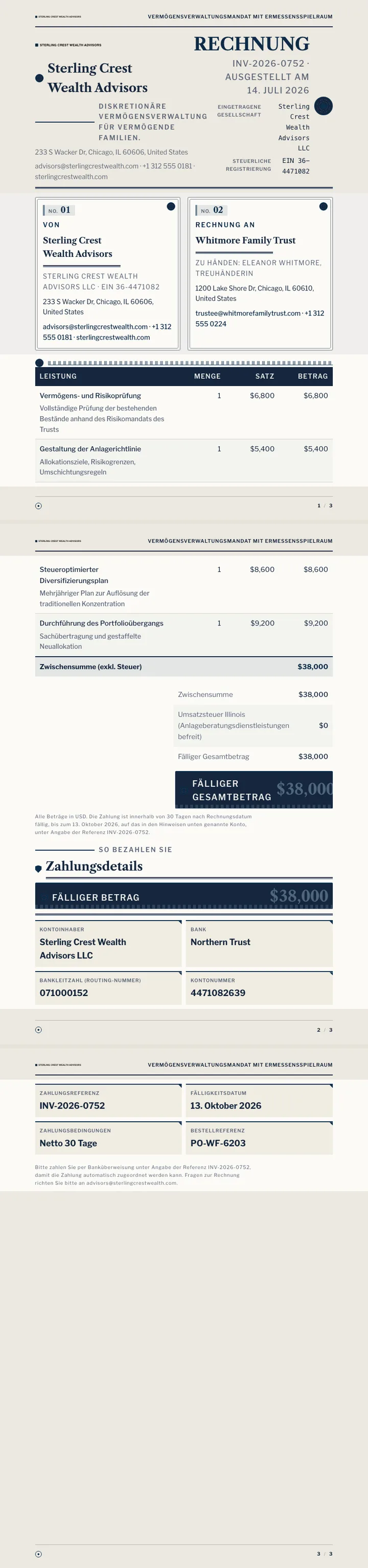Image resolution: width=368 pixels, height=1568 pixels.
Task: Click the dot at the start of the line items table
Action: [39, 363]
